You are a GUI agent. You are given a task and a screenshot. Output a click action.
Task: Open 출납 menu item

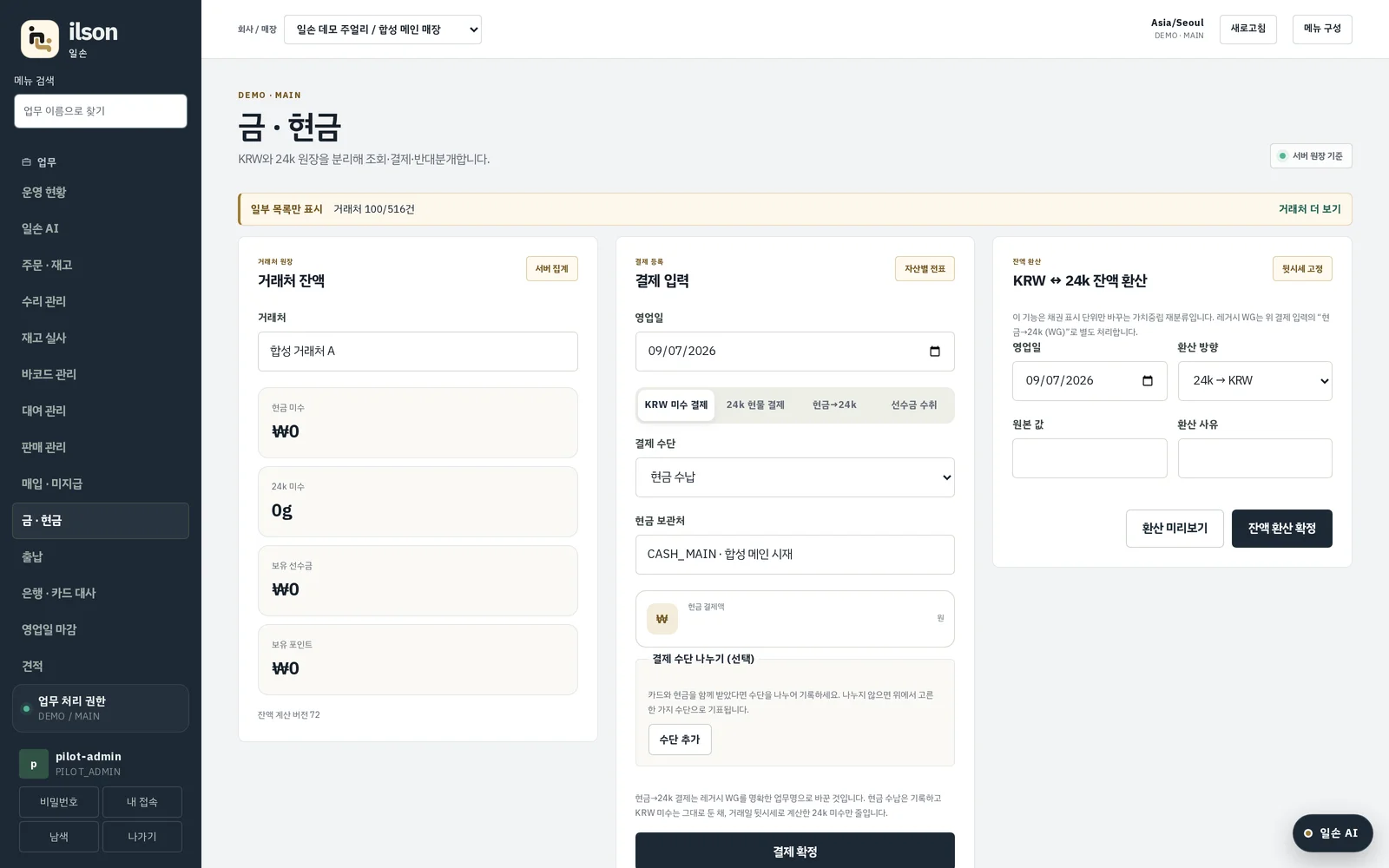click(101, 557)
